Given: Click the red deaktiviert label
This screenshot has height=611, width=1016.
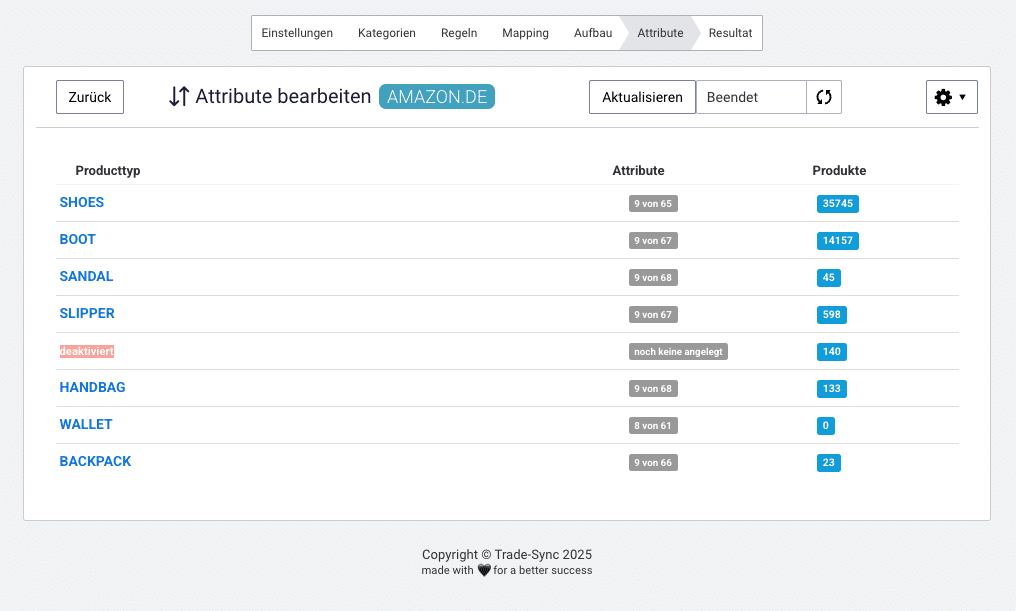Looking at the screenshot, I should tap(87, 352).
